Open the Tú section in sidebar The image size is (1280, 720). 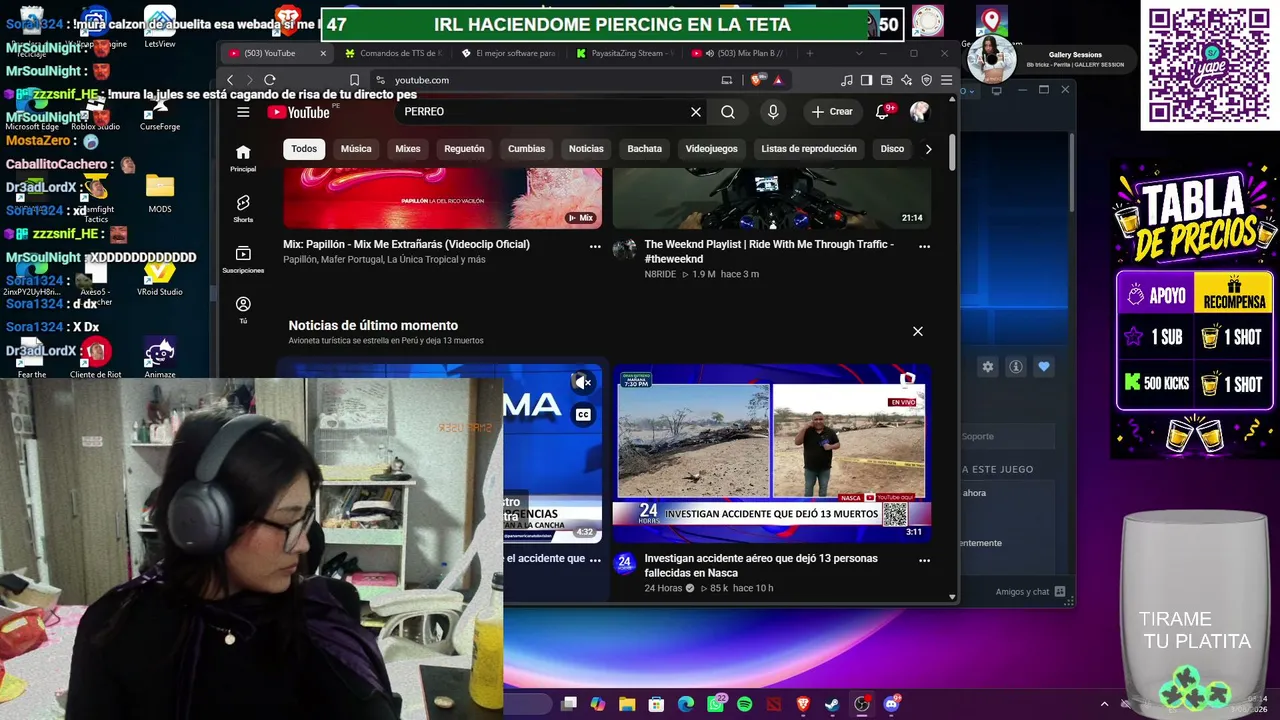click(243, 310)
